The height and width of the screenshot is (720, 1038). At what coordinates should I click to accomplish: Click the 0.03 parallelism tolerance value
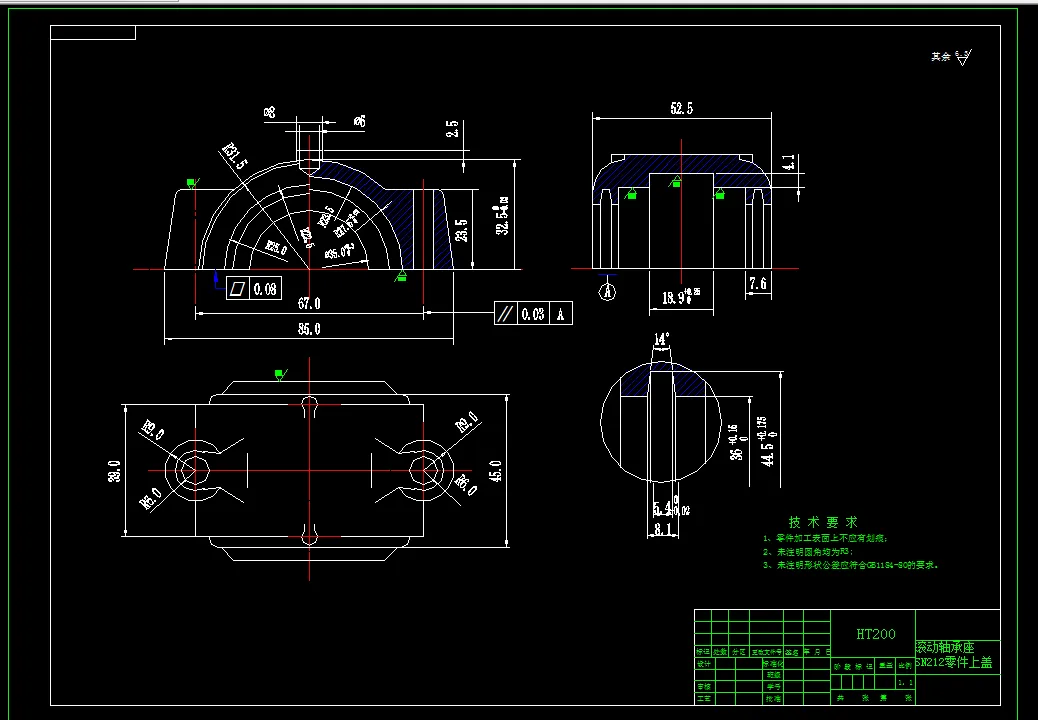533,314
